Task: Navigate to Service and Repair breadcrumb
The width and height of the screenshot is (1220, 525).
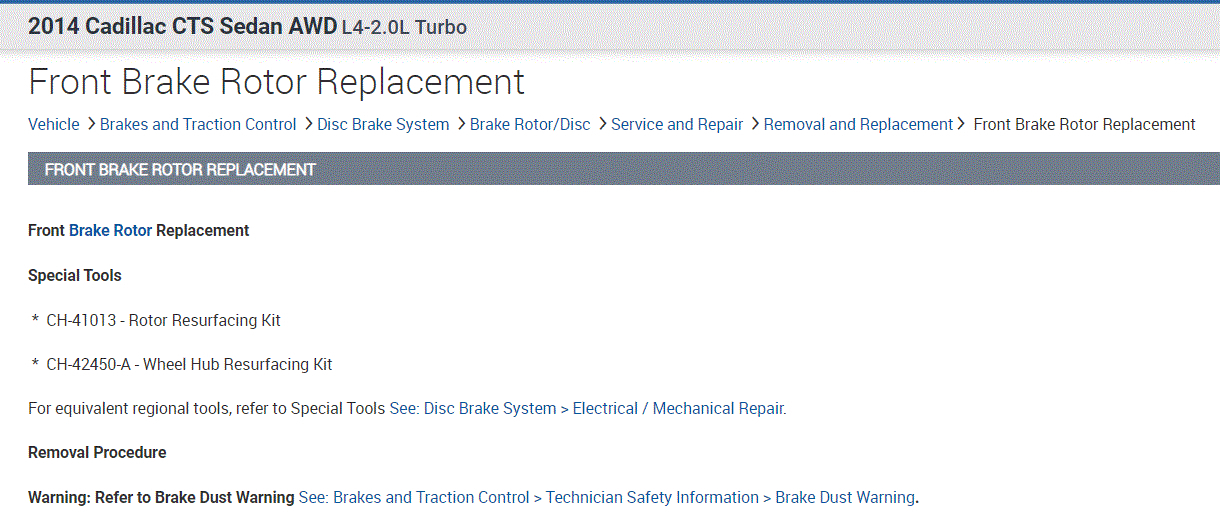Action: 677,125
